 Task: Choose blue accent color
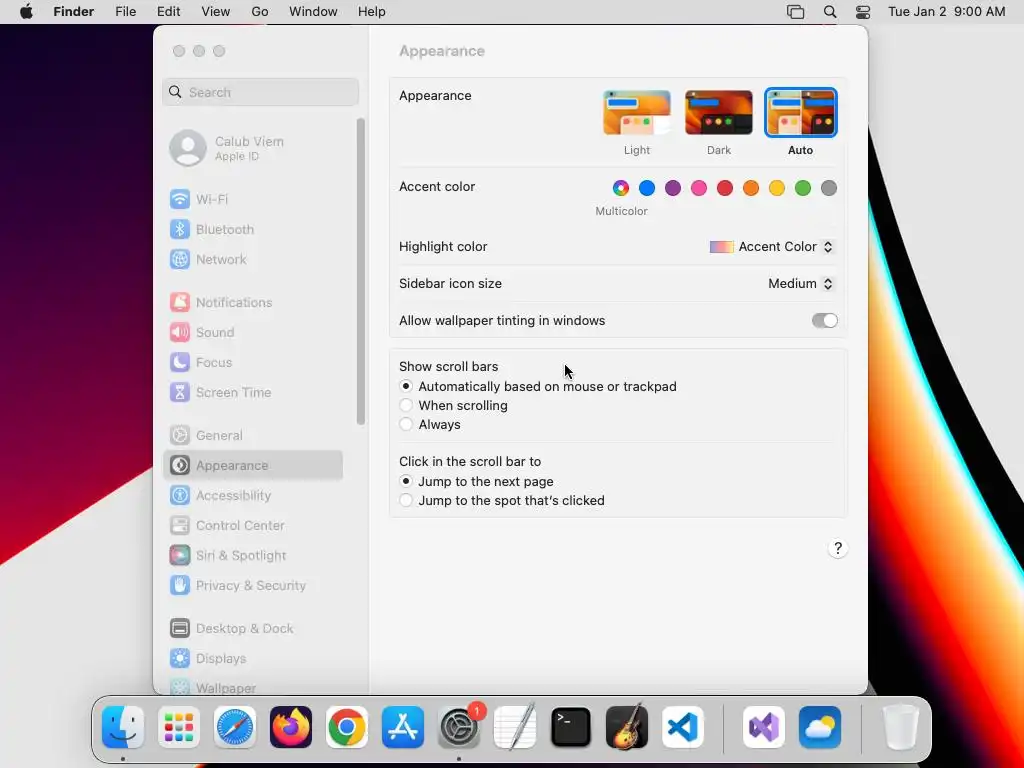pos(647,188)
